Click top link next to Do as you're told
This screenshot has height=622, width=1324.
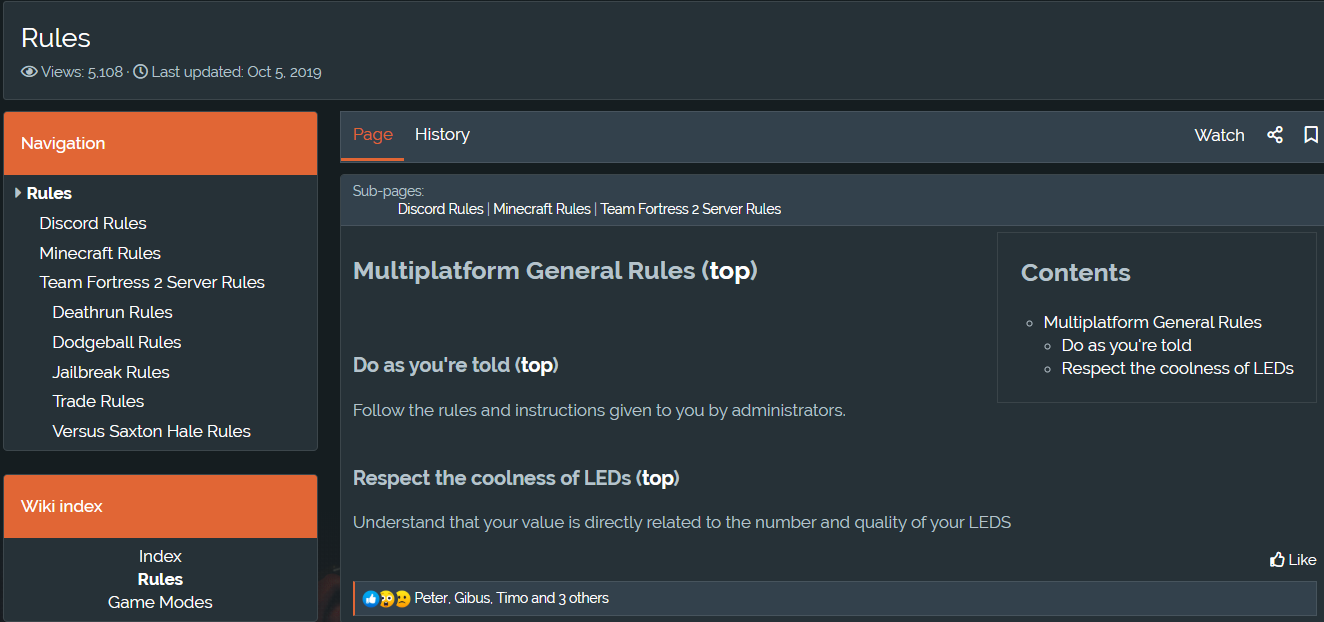click(537, 365)
